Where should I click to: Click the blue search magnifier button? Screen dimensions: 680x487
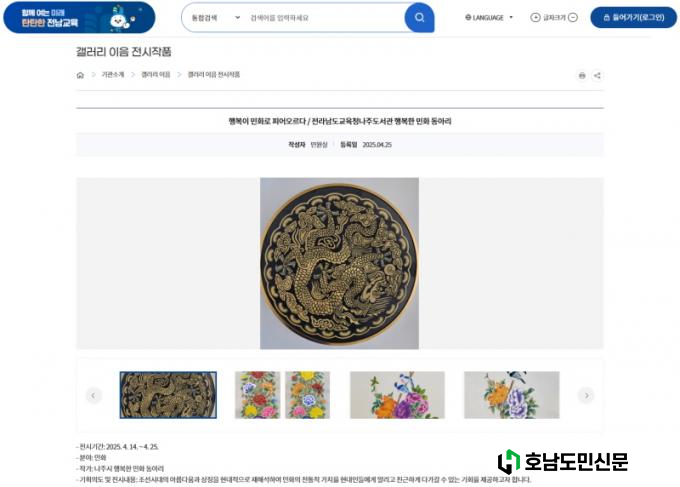[419, 17]
